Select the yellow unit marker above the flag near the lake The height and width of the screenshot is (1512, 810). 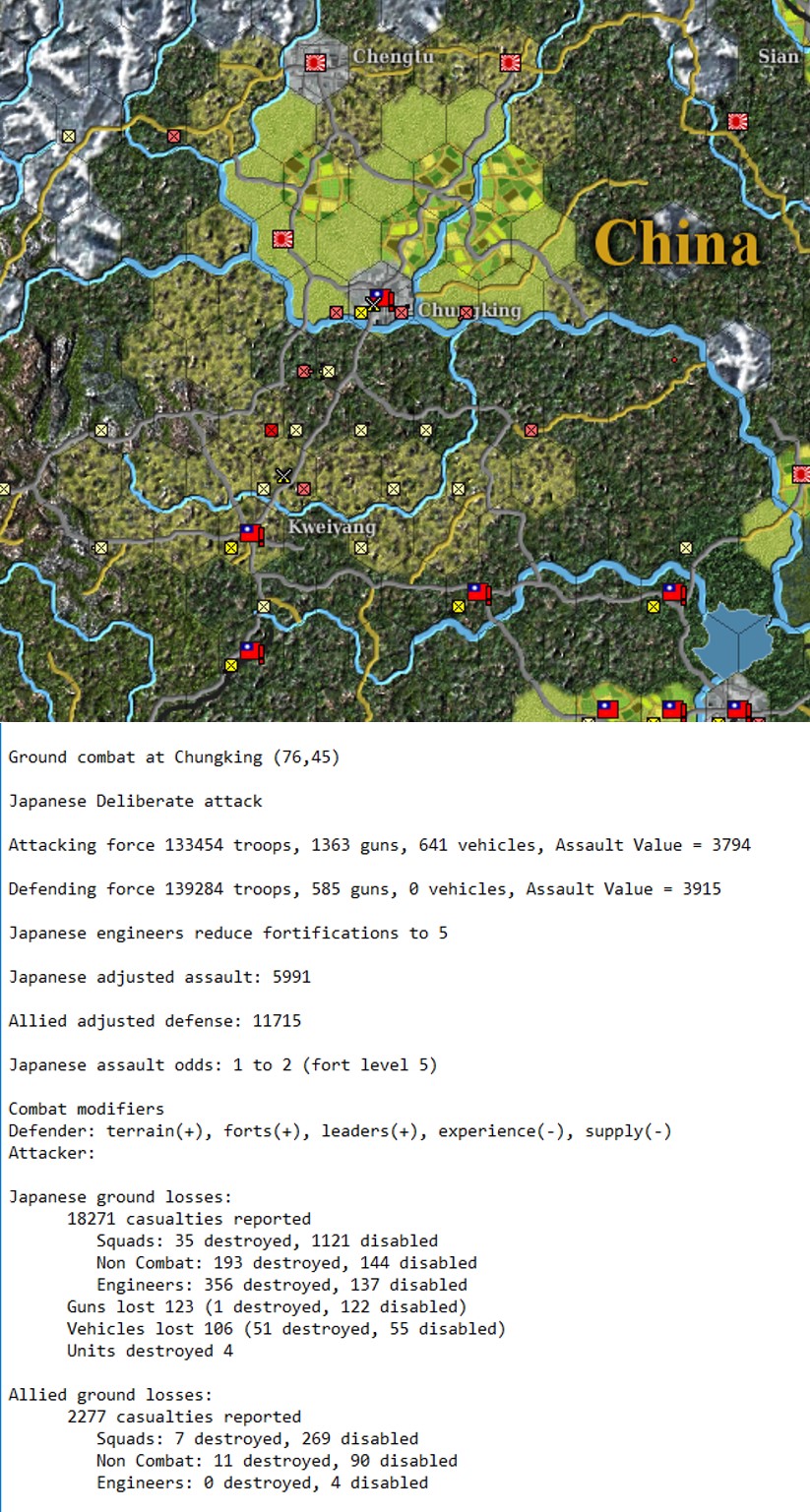pyautogui.click(x=686, y=548)
